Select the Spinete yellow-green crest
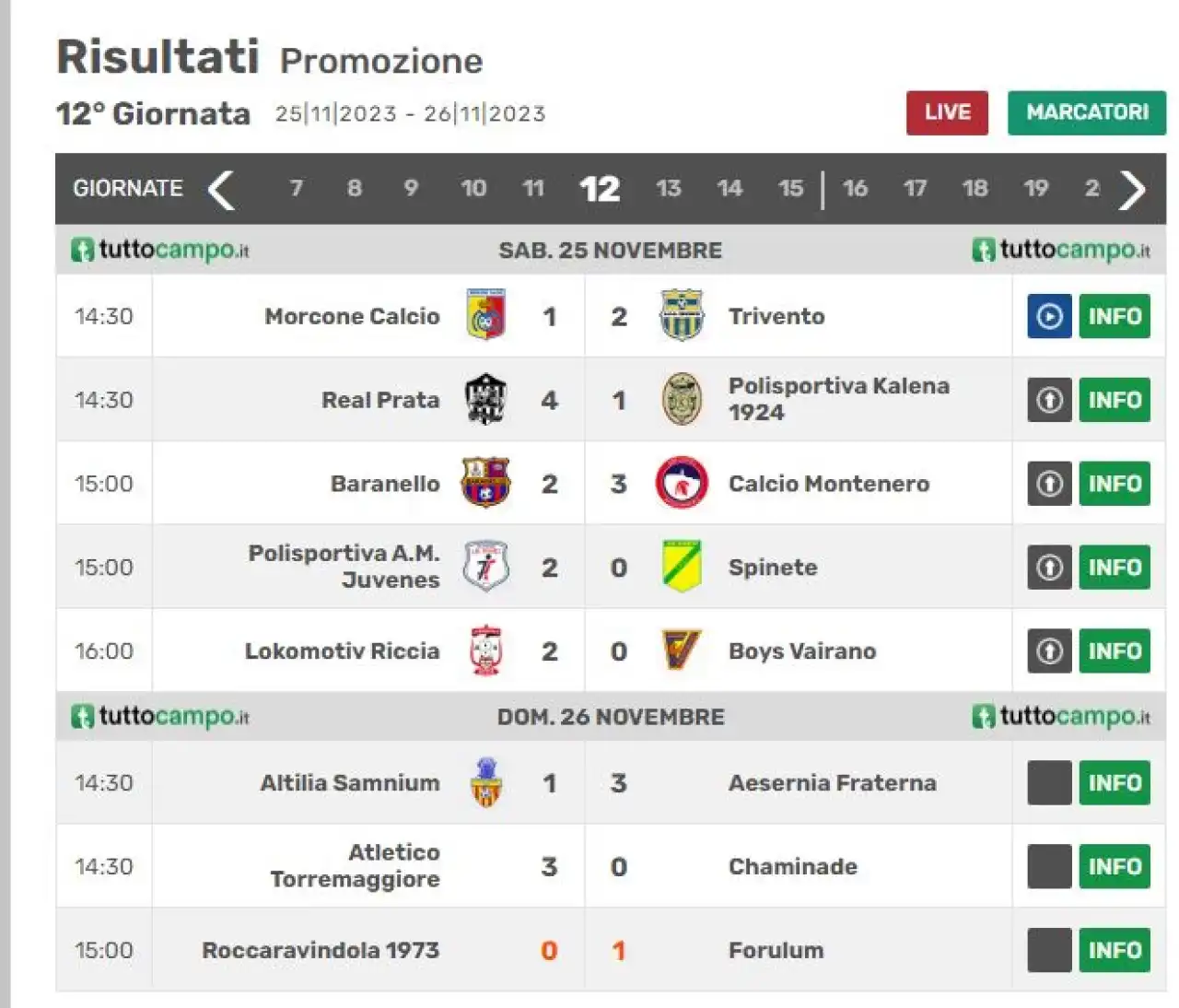This screenshot has width=1179, height=1008. tap(682, 566)
